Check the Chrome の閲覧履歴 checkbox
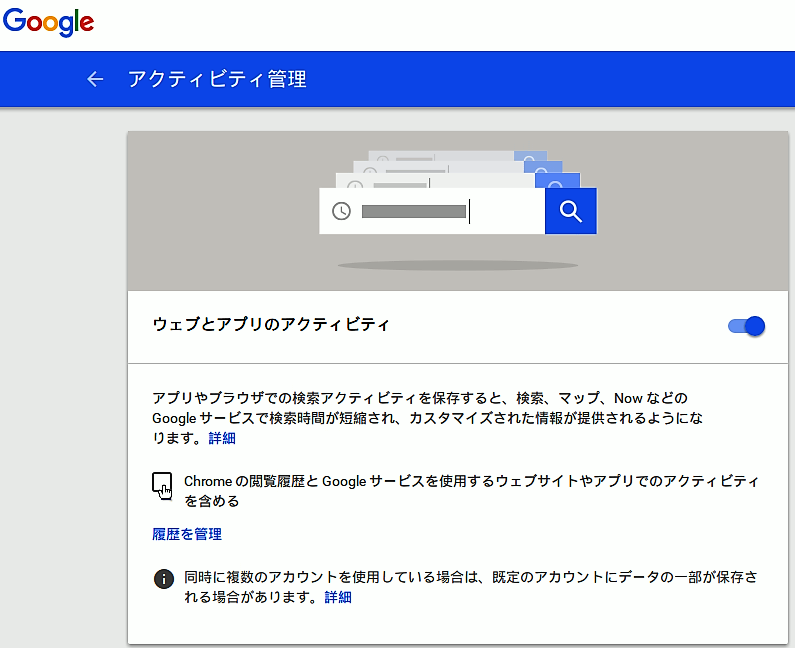 (x=162, y=483)
